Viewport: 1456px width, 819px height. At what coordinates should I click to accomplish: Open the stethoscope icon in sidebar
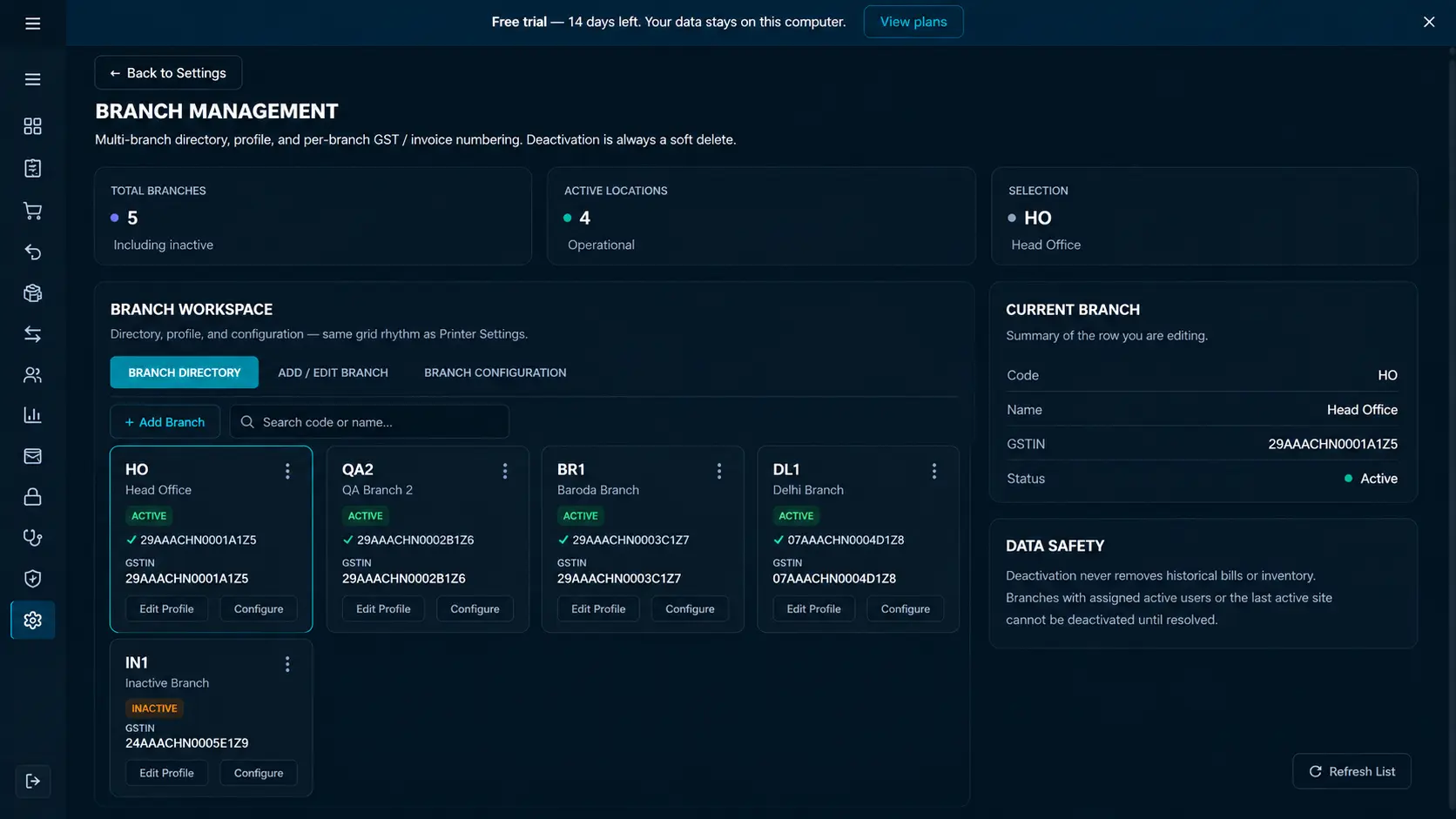(32, 538)
